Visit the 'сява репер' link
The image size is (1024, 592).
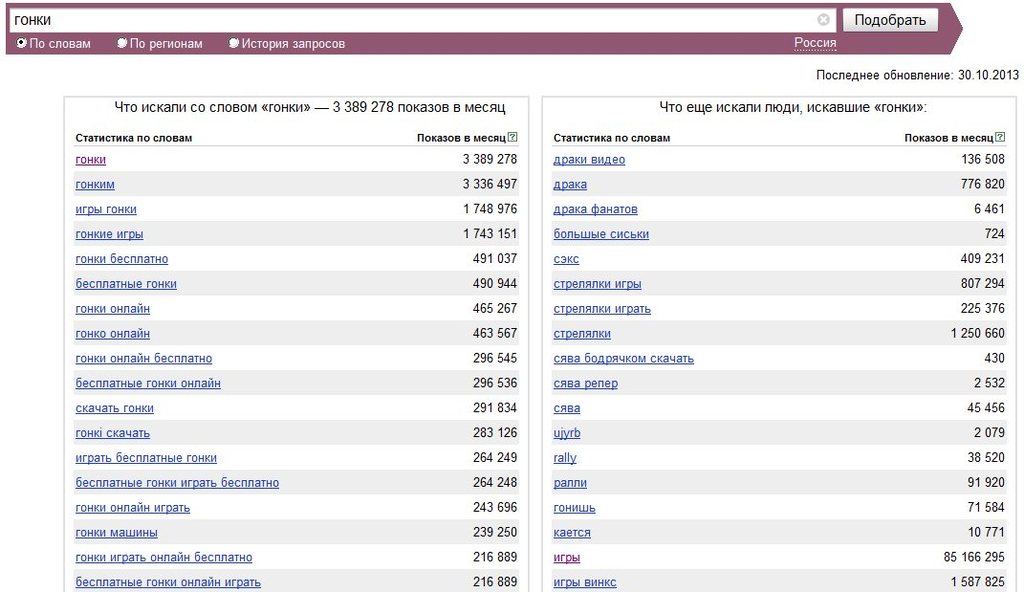(585, 383)
